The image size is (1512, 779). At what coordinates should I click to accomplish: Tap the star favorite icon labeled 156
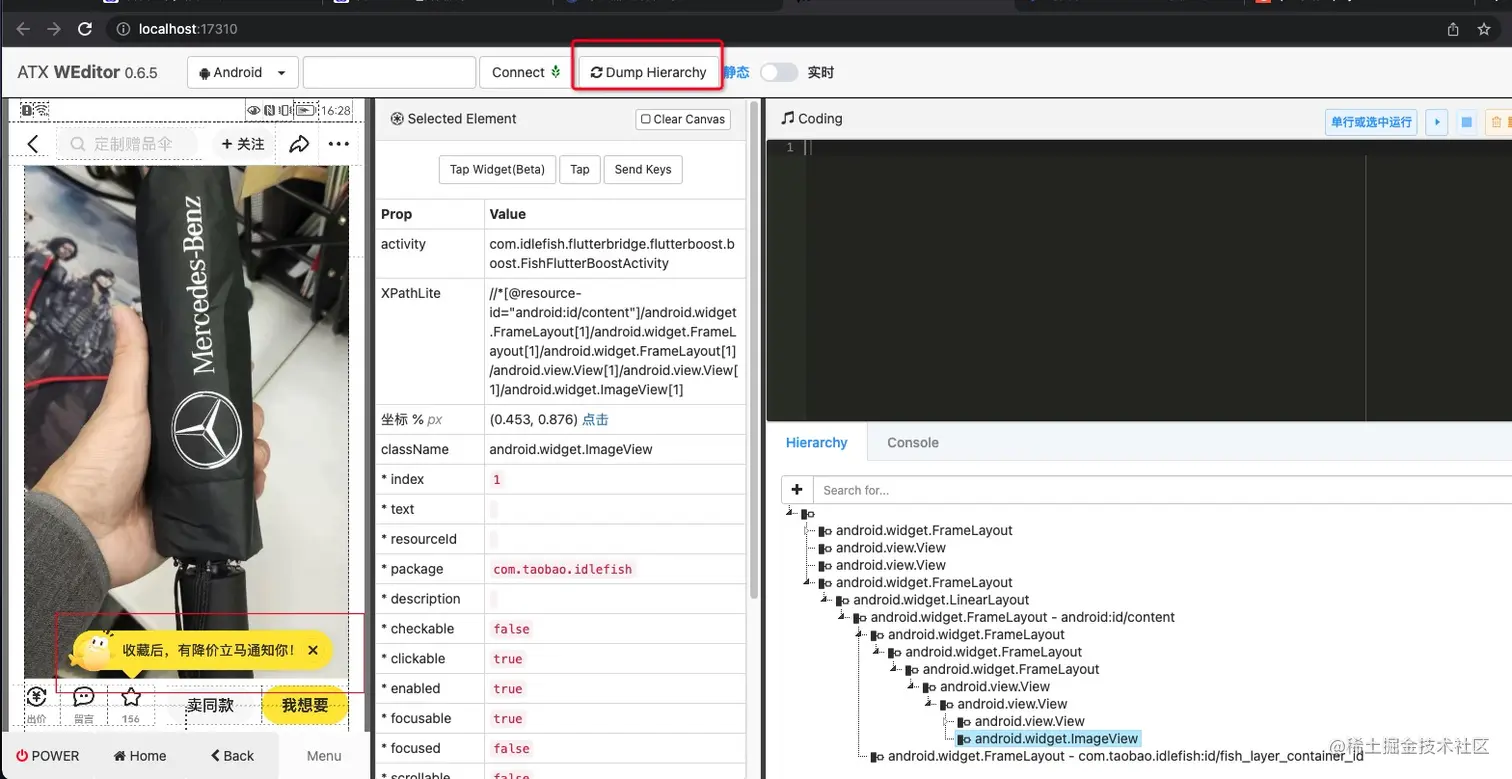point(131,703)
